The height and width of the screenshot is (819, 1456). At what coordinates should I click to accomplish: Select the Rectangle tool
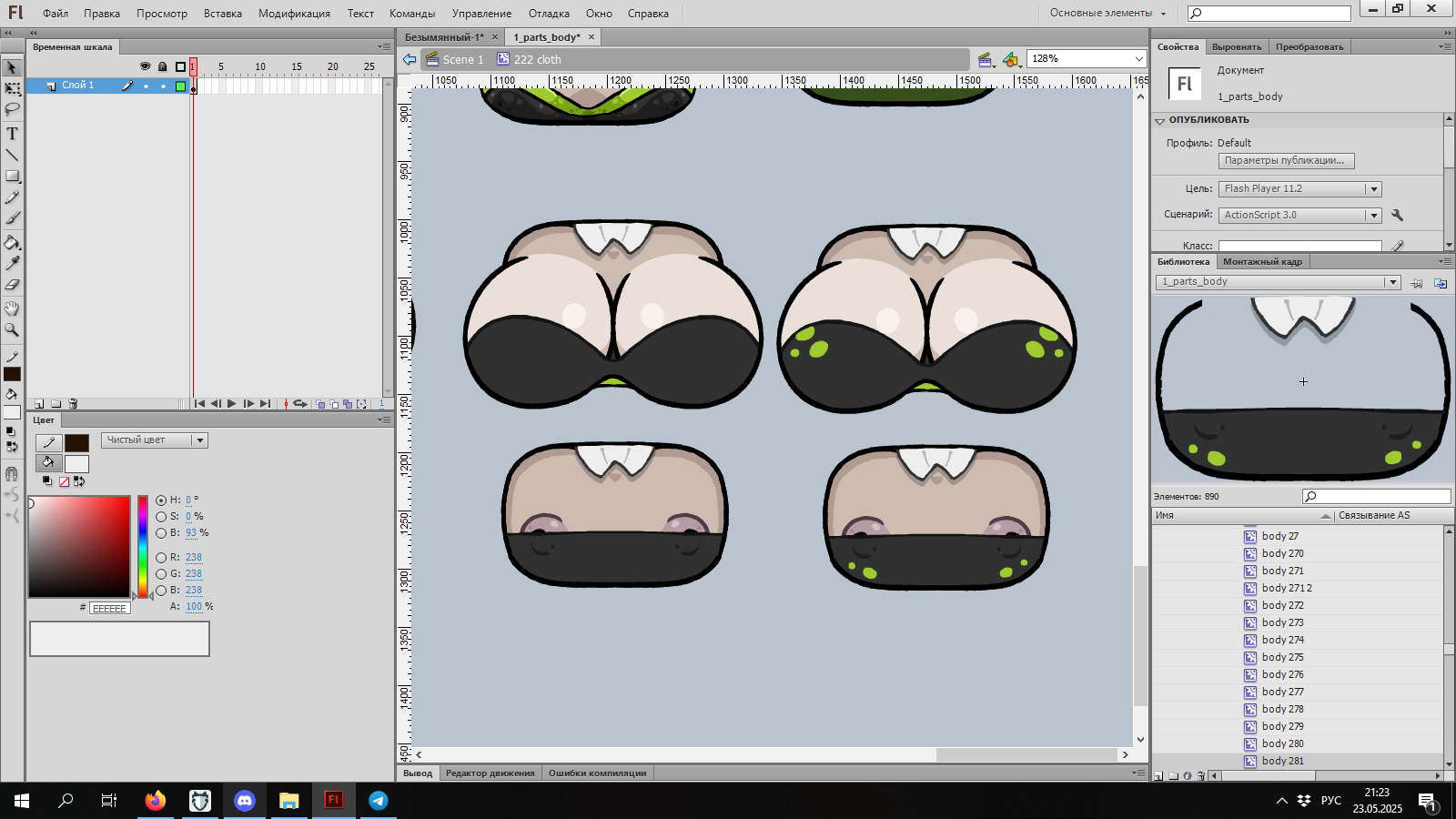(12, 177)
